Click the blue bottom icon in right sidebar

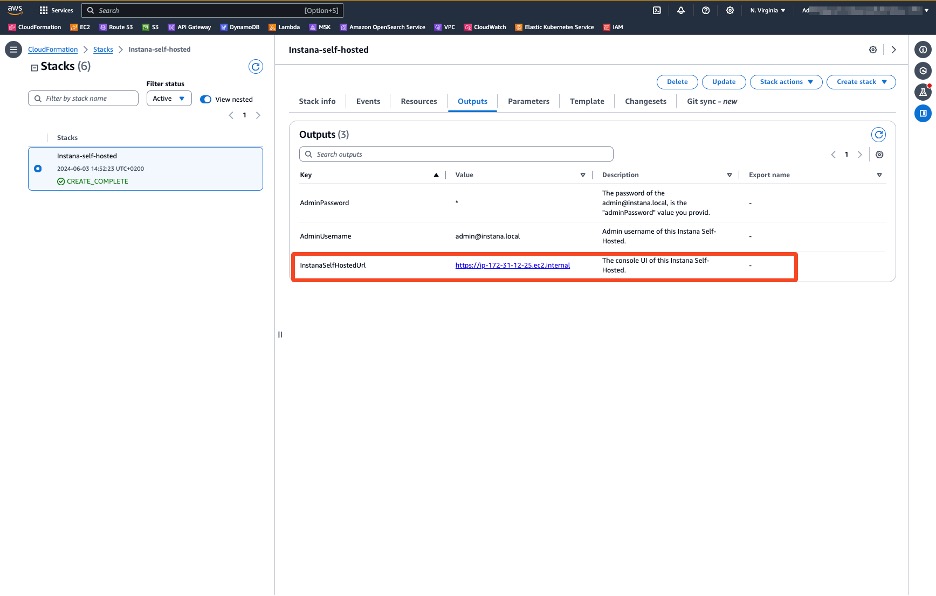[x=923, y=113]
